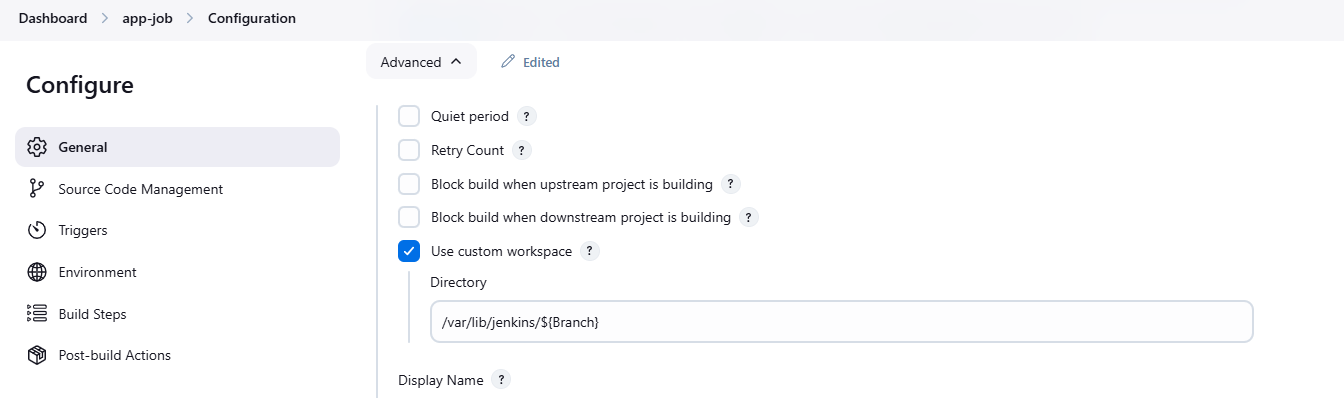This screenshot has width=1344, height=398.
Task: Click breadcrumb chevron after Dashboard
Action: (x=105, y=18)
